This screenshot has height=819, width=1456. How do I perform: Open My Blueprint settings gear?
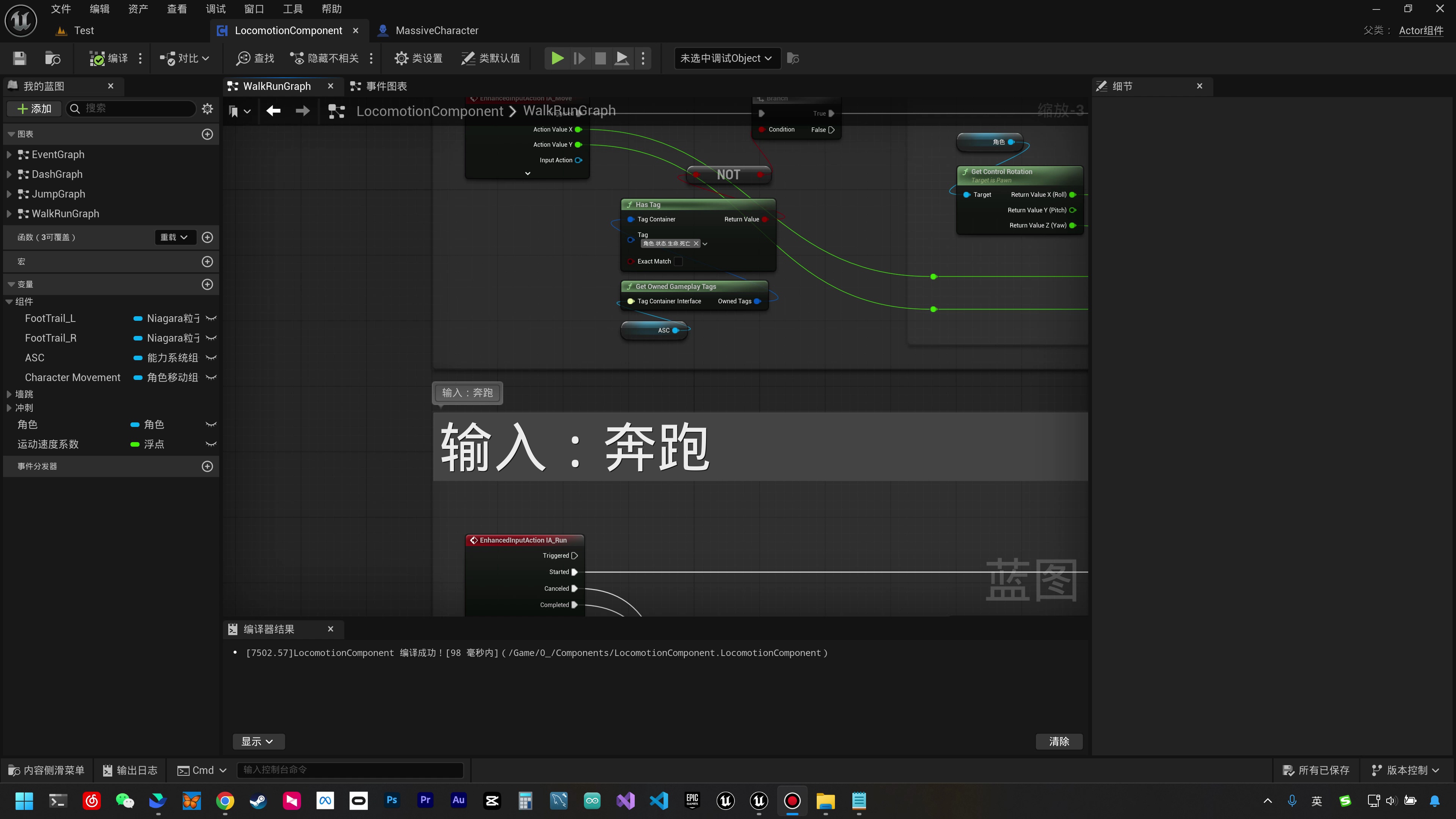(x=207, y=108)
